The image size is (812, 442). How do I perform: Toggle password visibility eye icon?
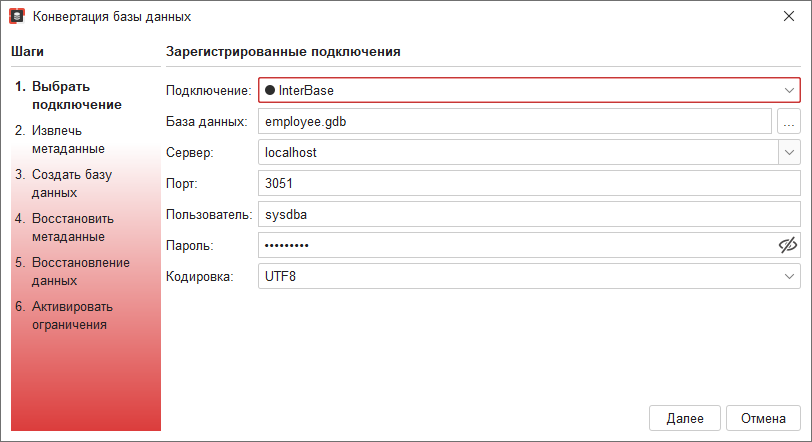[787, 245]
